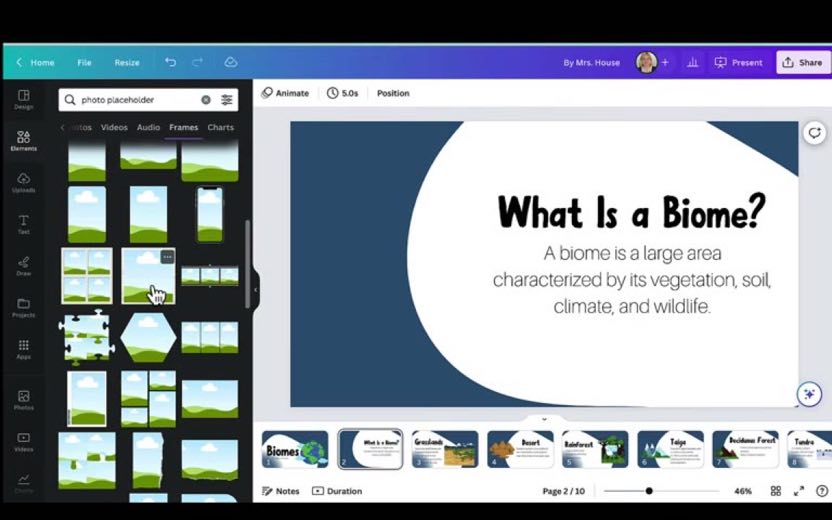Click the redo arrow
Screen dimensions: 832x520
click(x=197, y=62)
